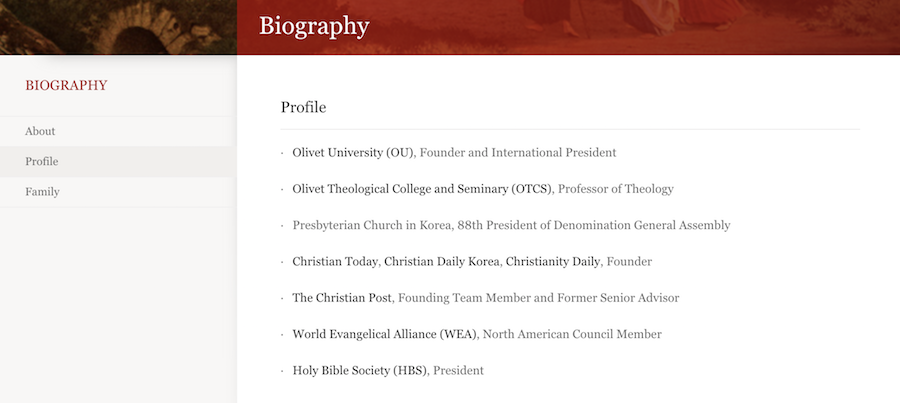
Task: Go to the Family sidebar page
Action: coord(42,191)
